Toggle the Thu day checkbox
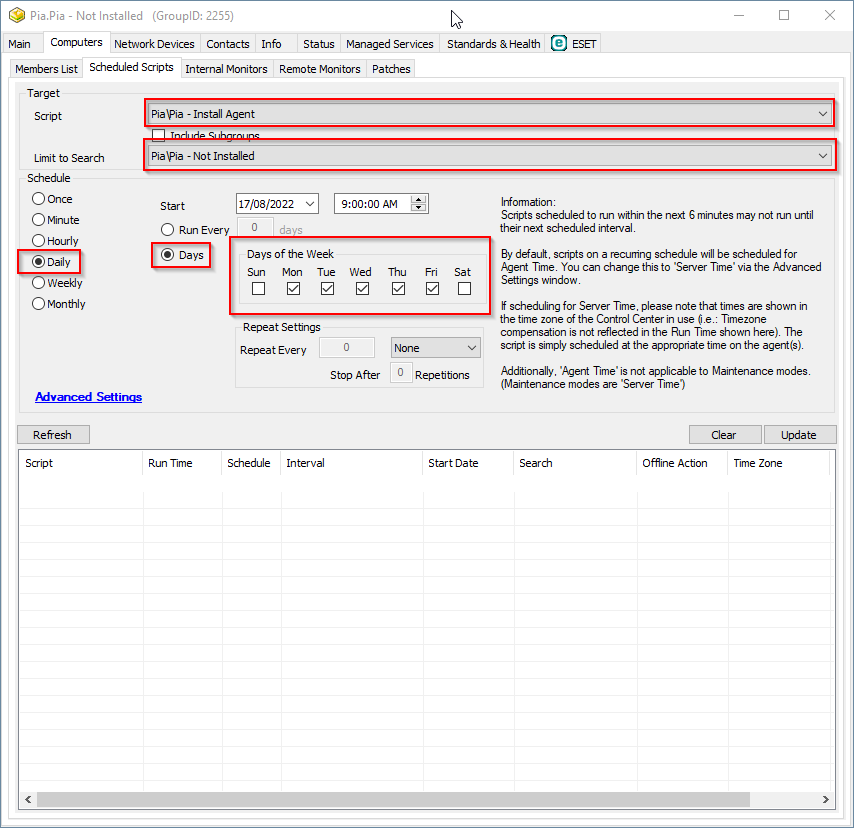 click(x=398, y=288)
